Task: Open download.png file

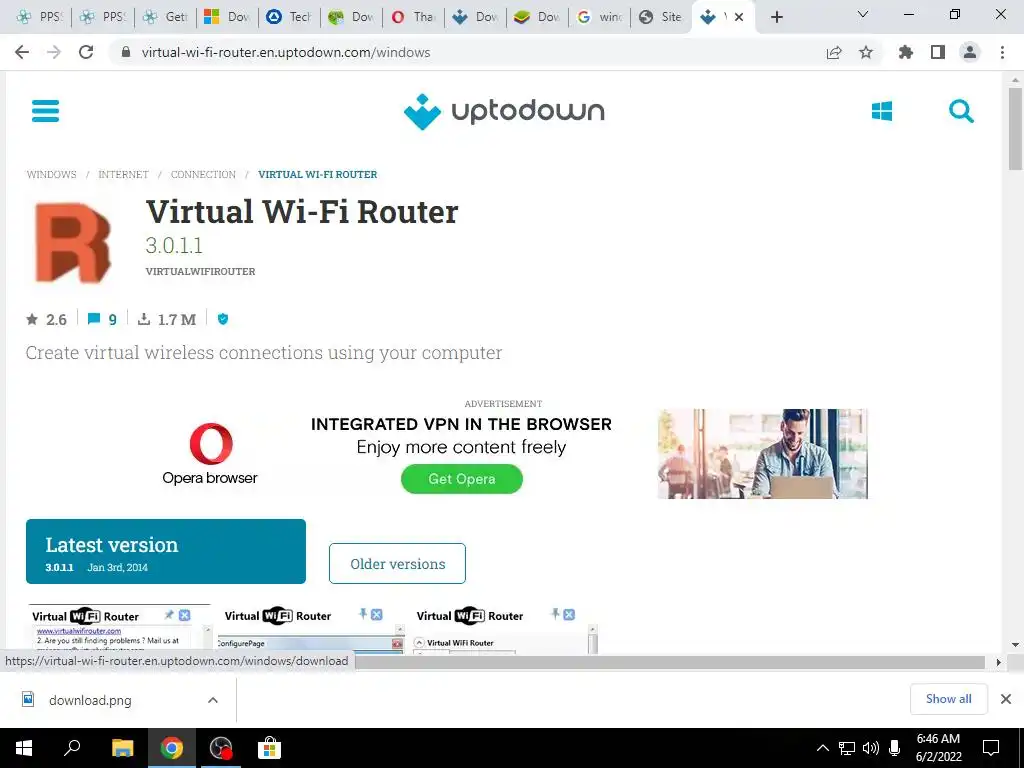Action: tap(90, 700)
